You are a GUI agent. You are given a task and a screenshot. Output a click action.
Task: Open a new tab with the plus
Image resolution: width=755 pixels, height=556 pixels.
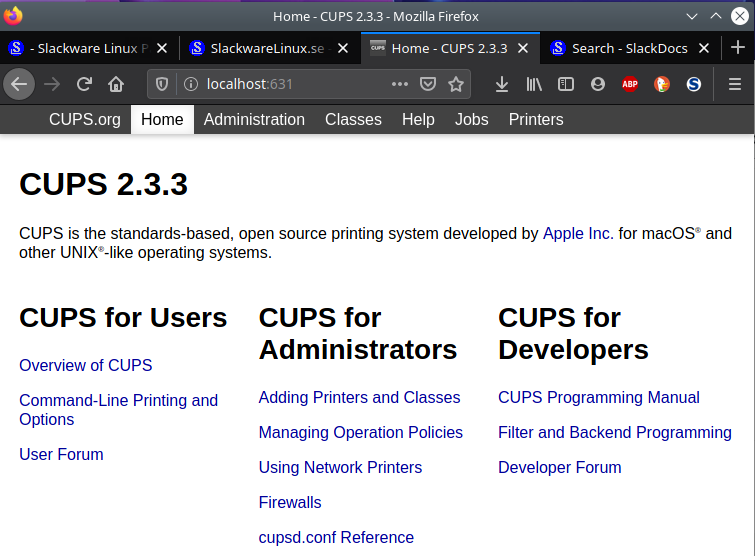click(x=738, y=48)
